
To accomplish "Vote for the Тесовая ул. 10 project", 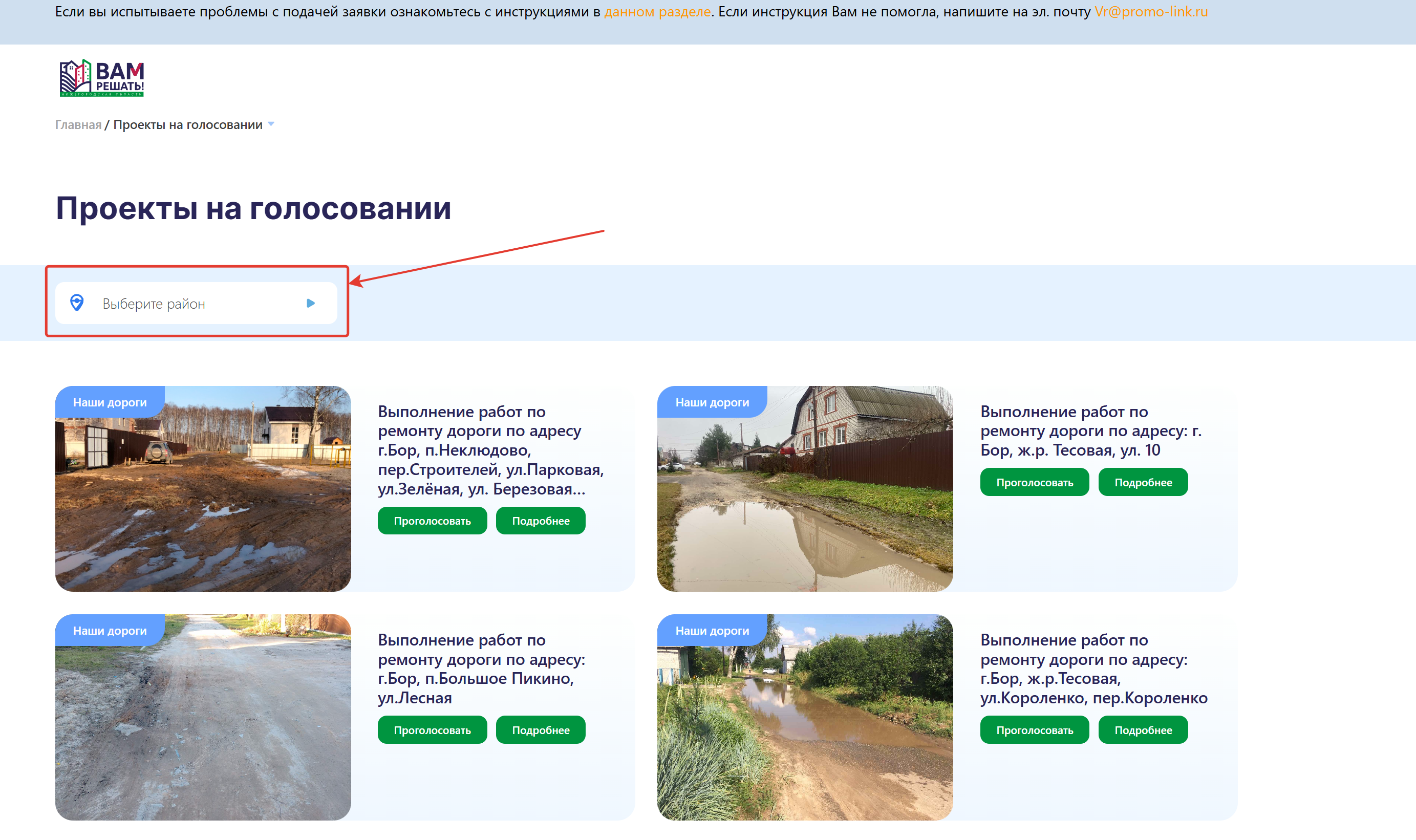I will click(x=1035, y=482).
